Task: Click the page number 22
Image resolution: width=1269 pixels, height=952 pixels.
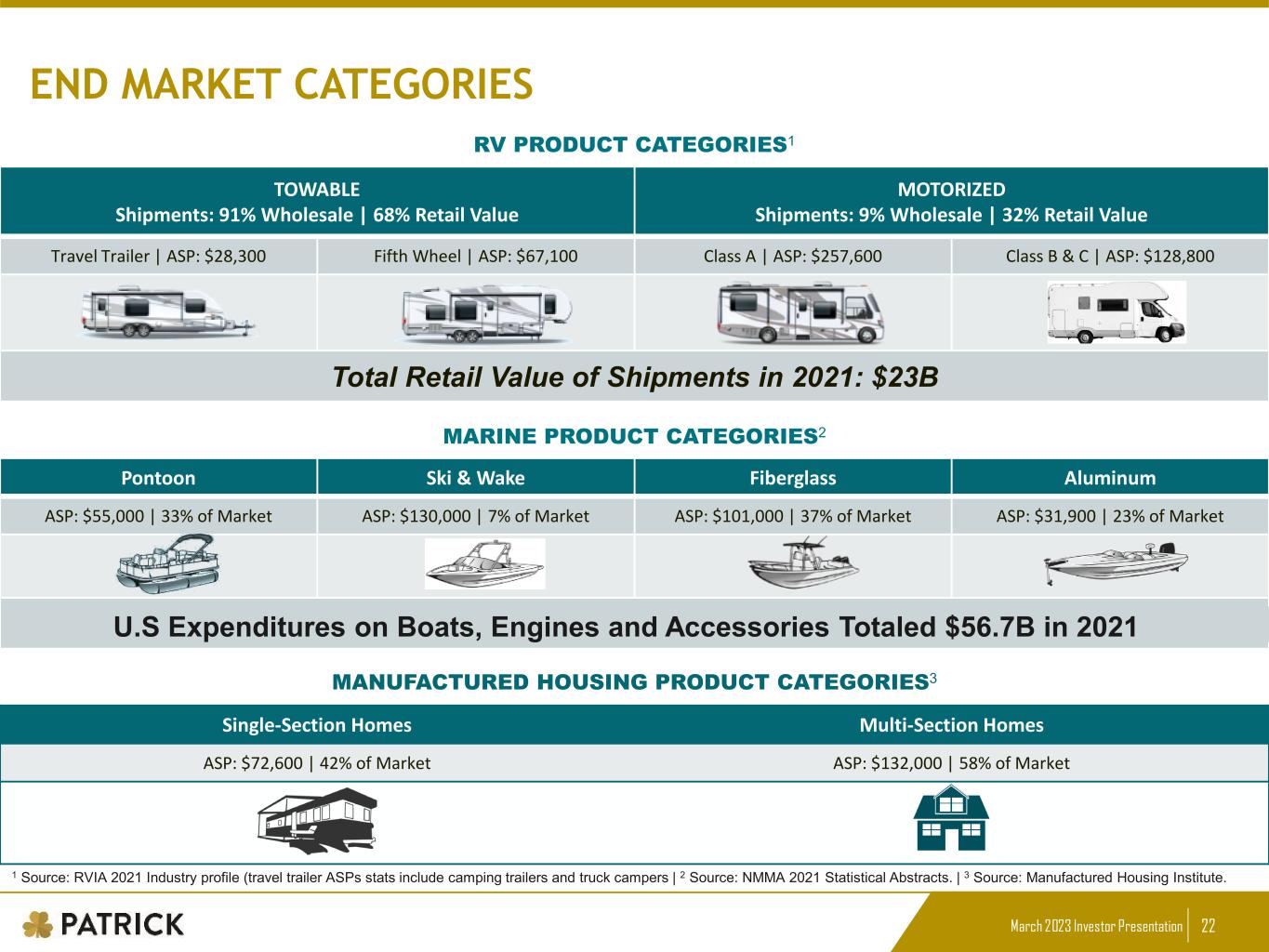Action: click(x=1209, y=926)
